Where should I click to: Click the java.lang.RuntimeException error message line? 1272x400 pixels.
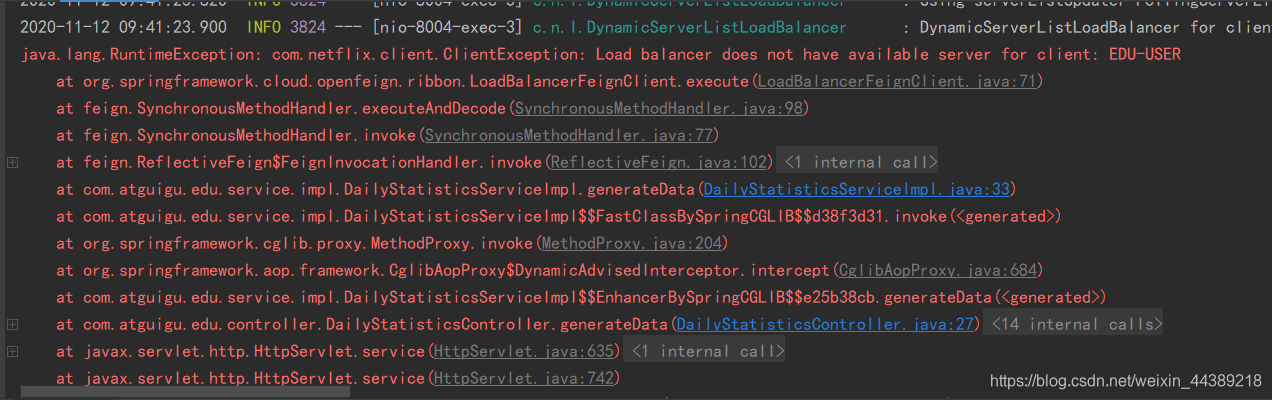tap(600, 54)
